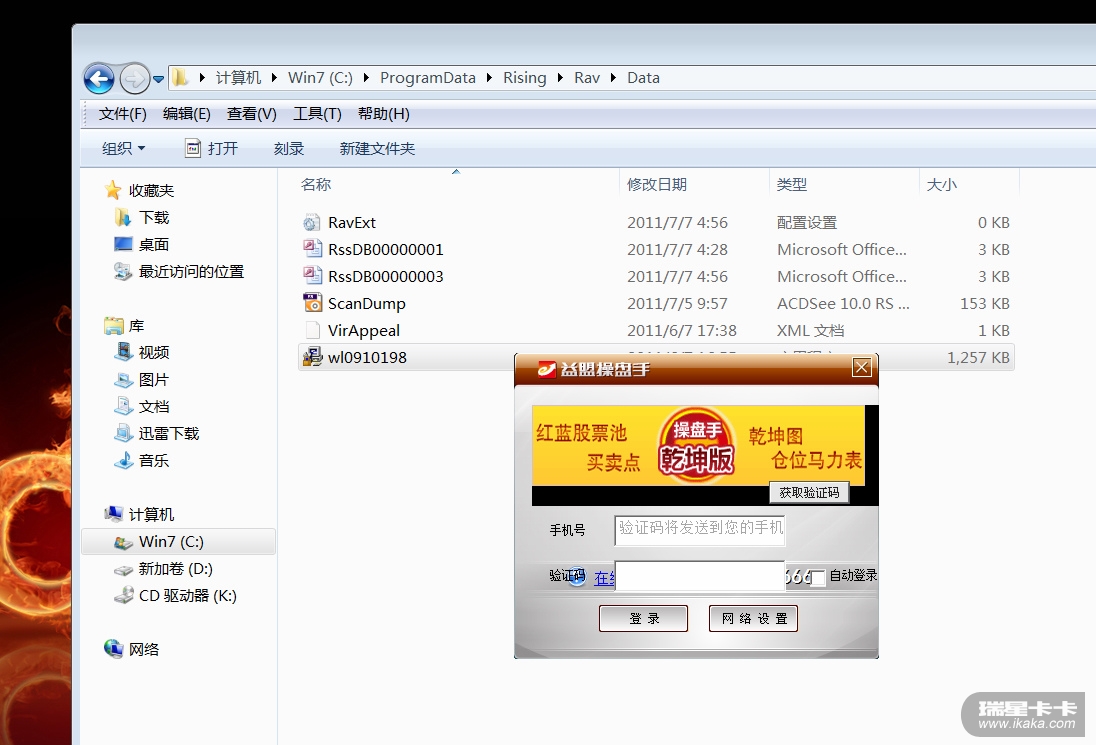The height and width of the screenshot is (745, 1096).
Task: Click the 计算机 icon in the sidebar
Action: click(x=113, y=514)
